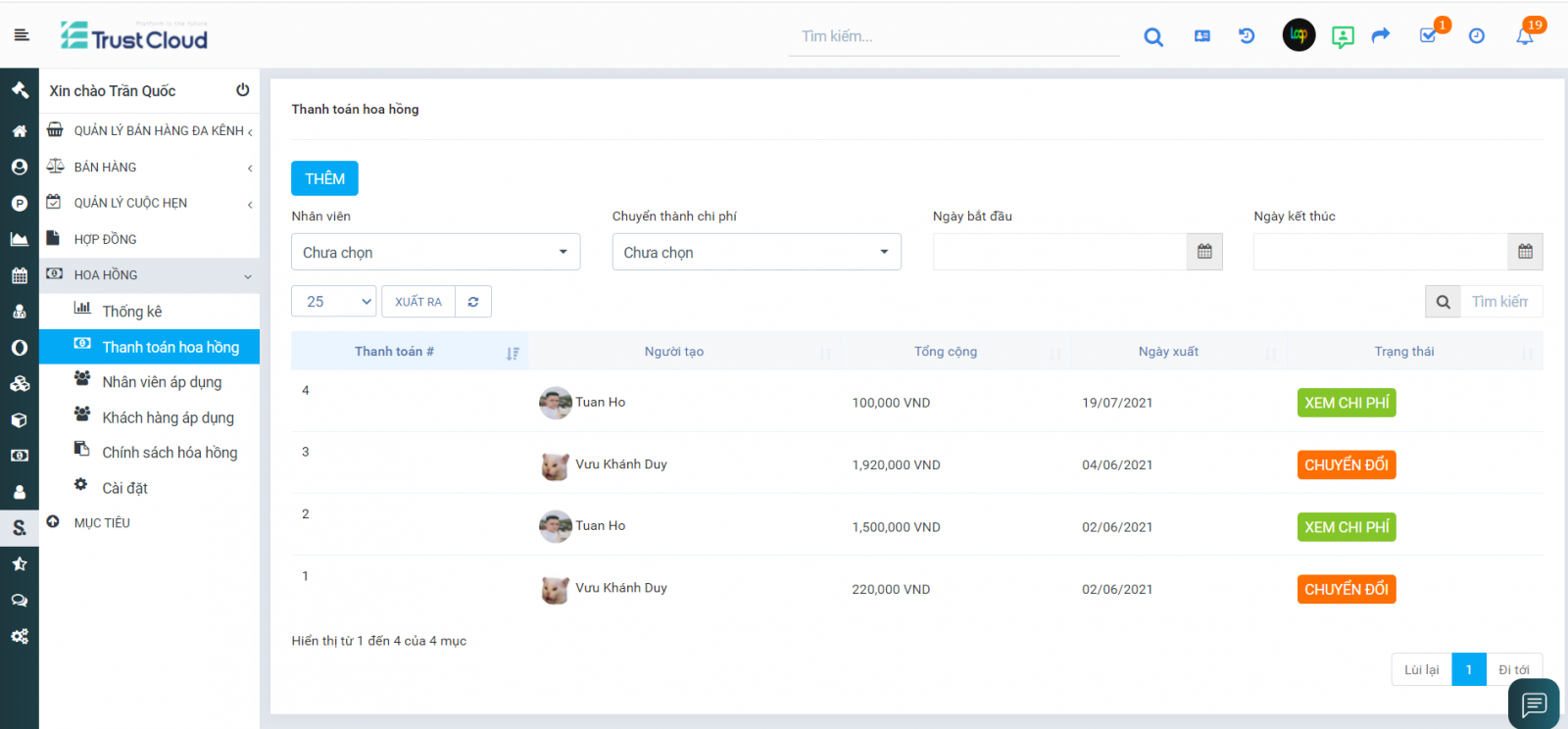
Task: Go to Chính sách hoa hồng menu item
Action: click(x=170, y=453)
